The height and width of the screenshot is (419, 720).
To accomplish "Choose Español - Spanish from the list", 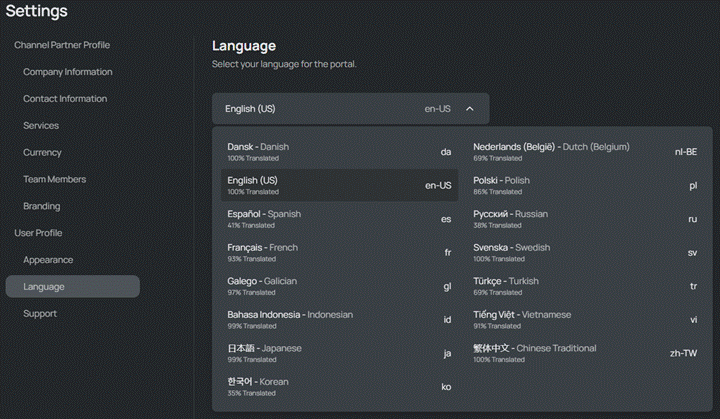I will 339,219.
